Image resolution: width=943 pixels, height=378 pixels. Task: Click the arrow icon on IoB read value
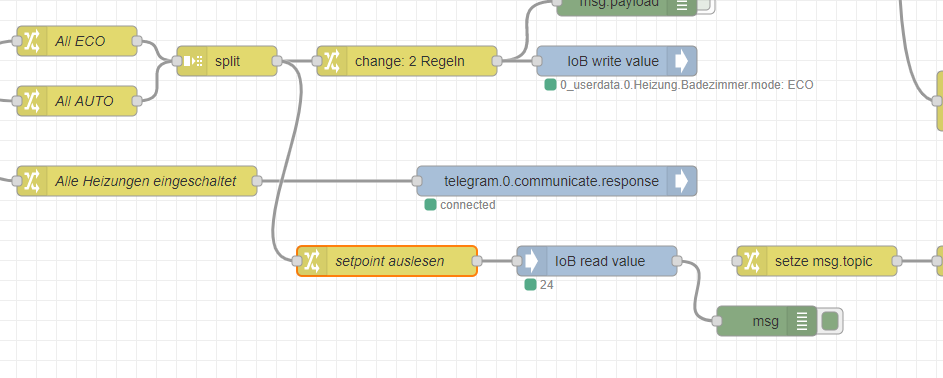(x=532, y=261)
